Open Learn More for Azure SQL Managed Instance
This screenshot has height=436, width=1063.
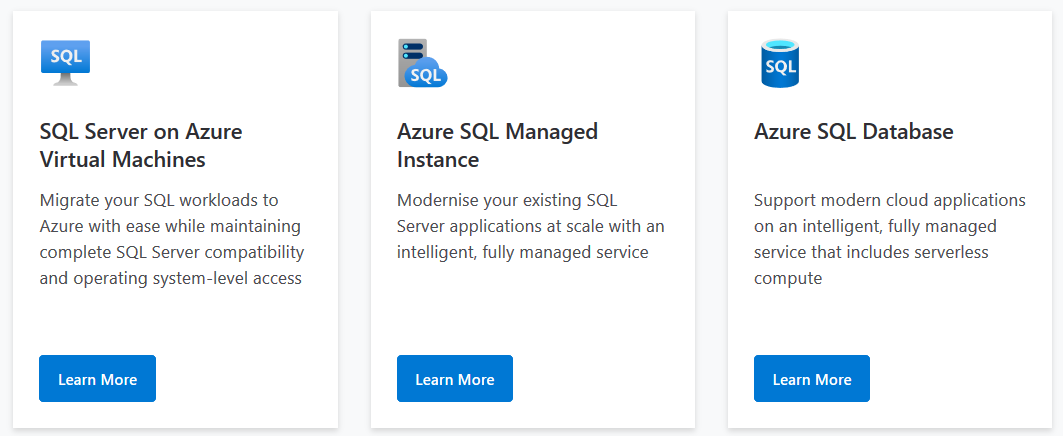click(x=454, y=379)
